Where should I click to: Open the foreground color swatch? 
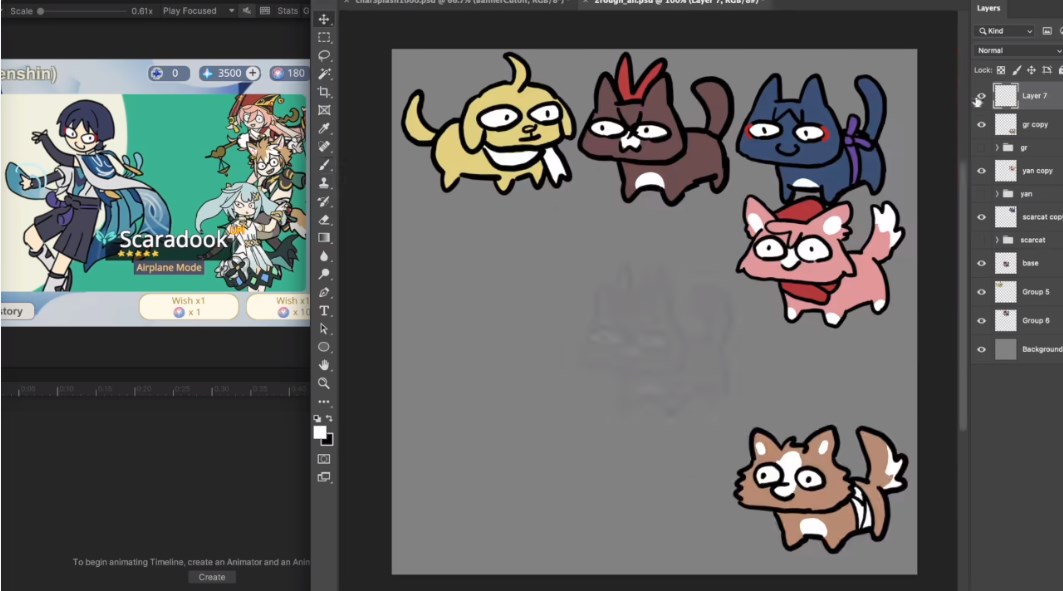[x=319, y=432]
